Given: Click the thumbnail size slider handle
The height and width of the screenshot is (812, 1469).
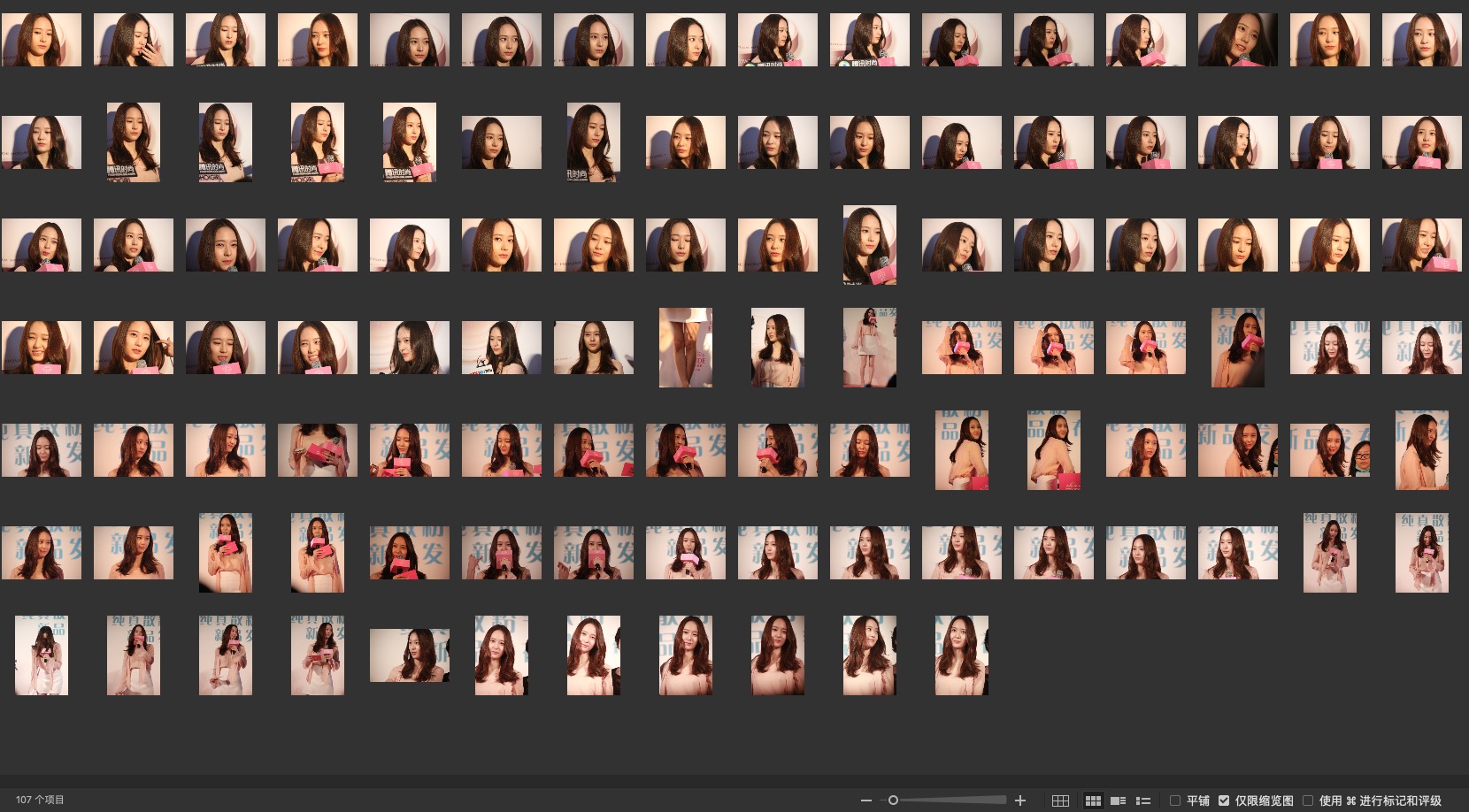Looking at the screenshot, I should [x=893, y=801].
